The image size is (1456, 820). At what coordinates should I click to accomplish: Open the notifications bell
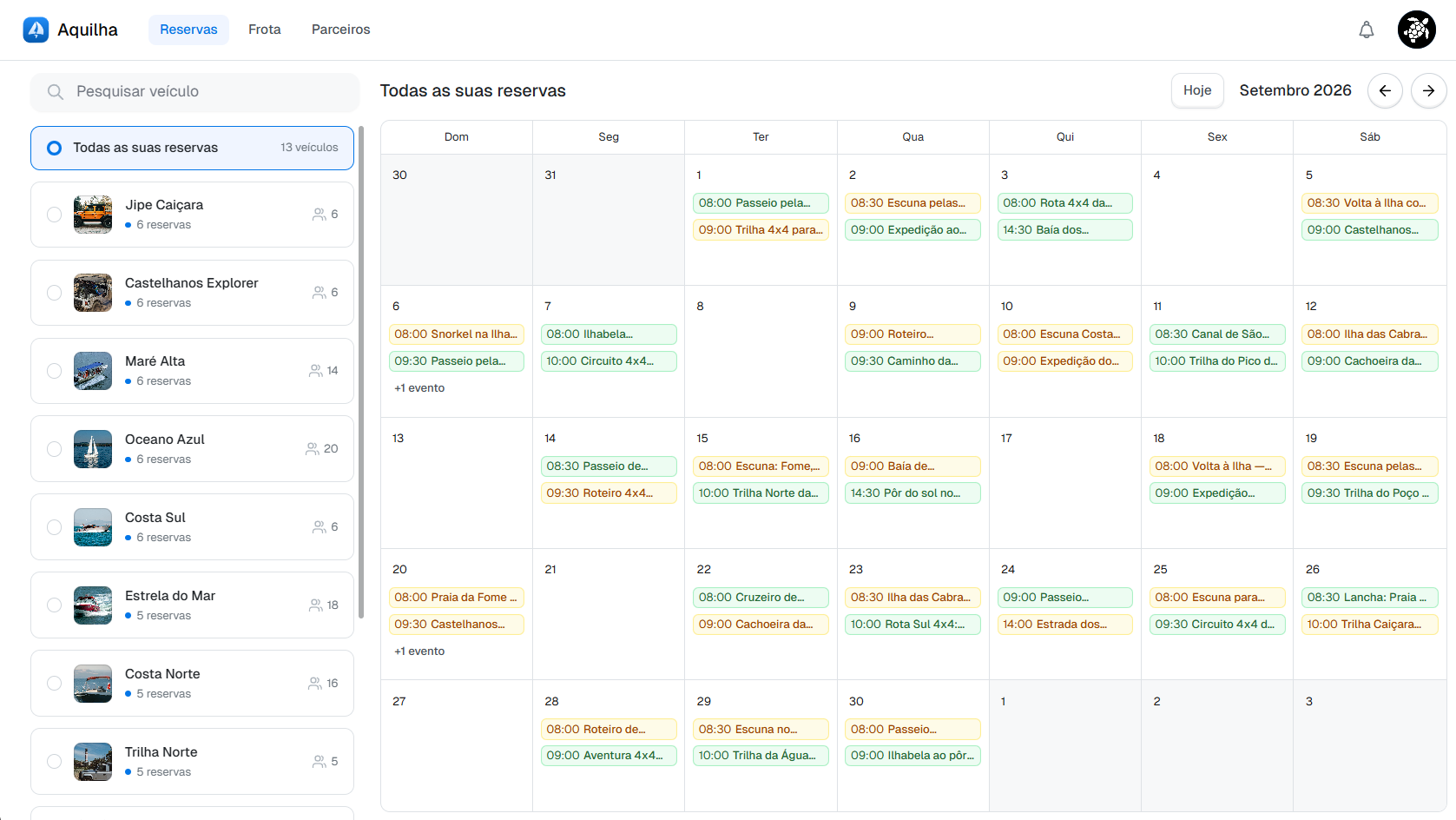(1367, 30)
